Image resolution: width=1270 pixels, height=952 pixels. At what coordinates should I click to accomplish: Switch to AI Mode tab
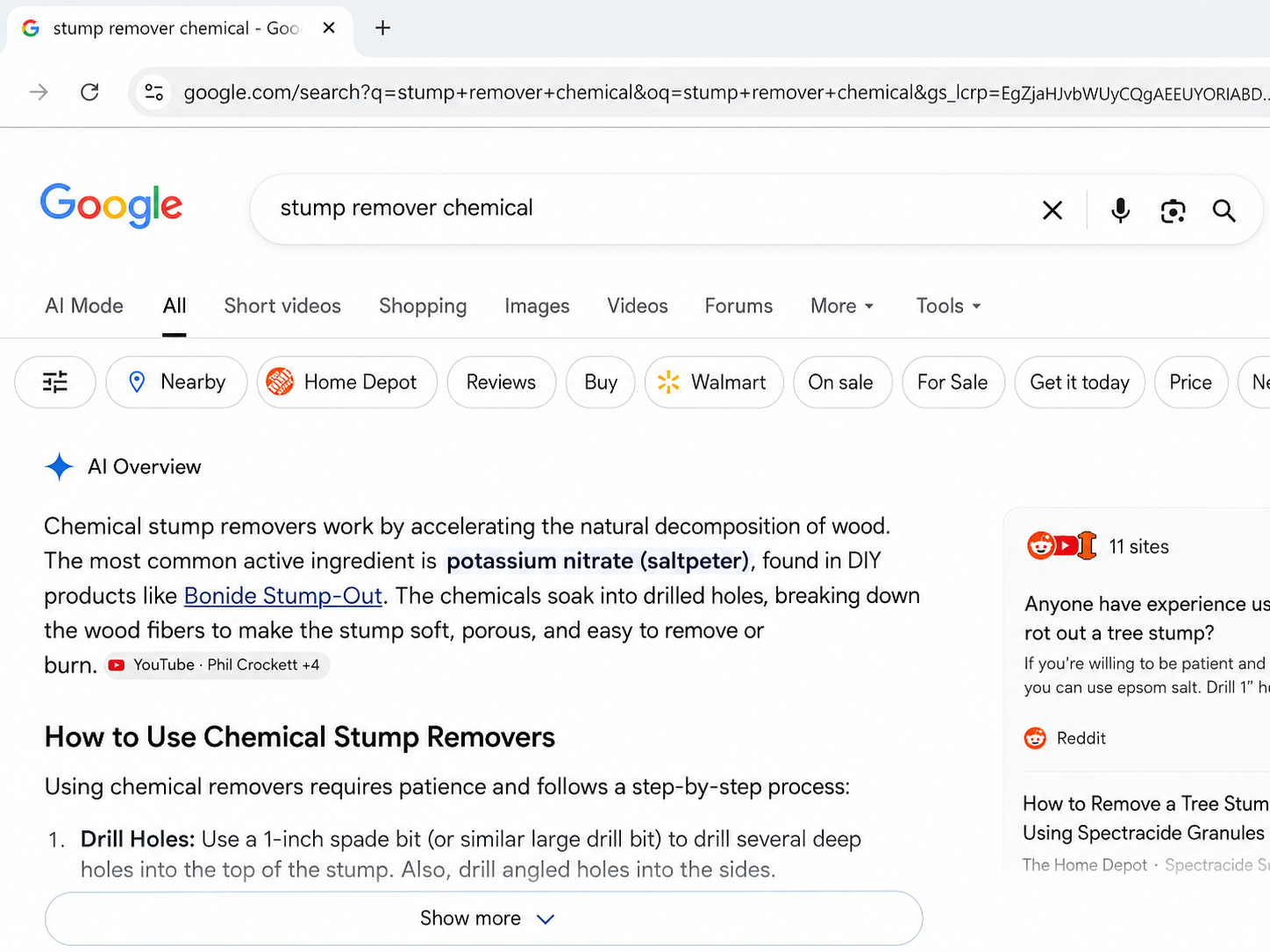pos(84,306)
